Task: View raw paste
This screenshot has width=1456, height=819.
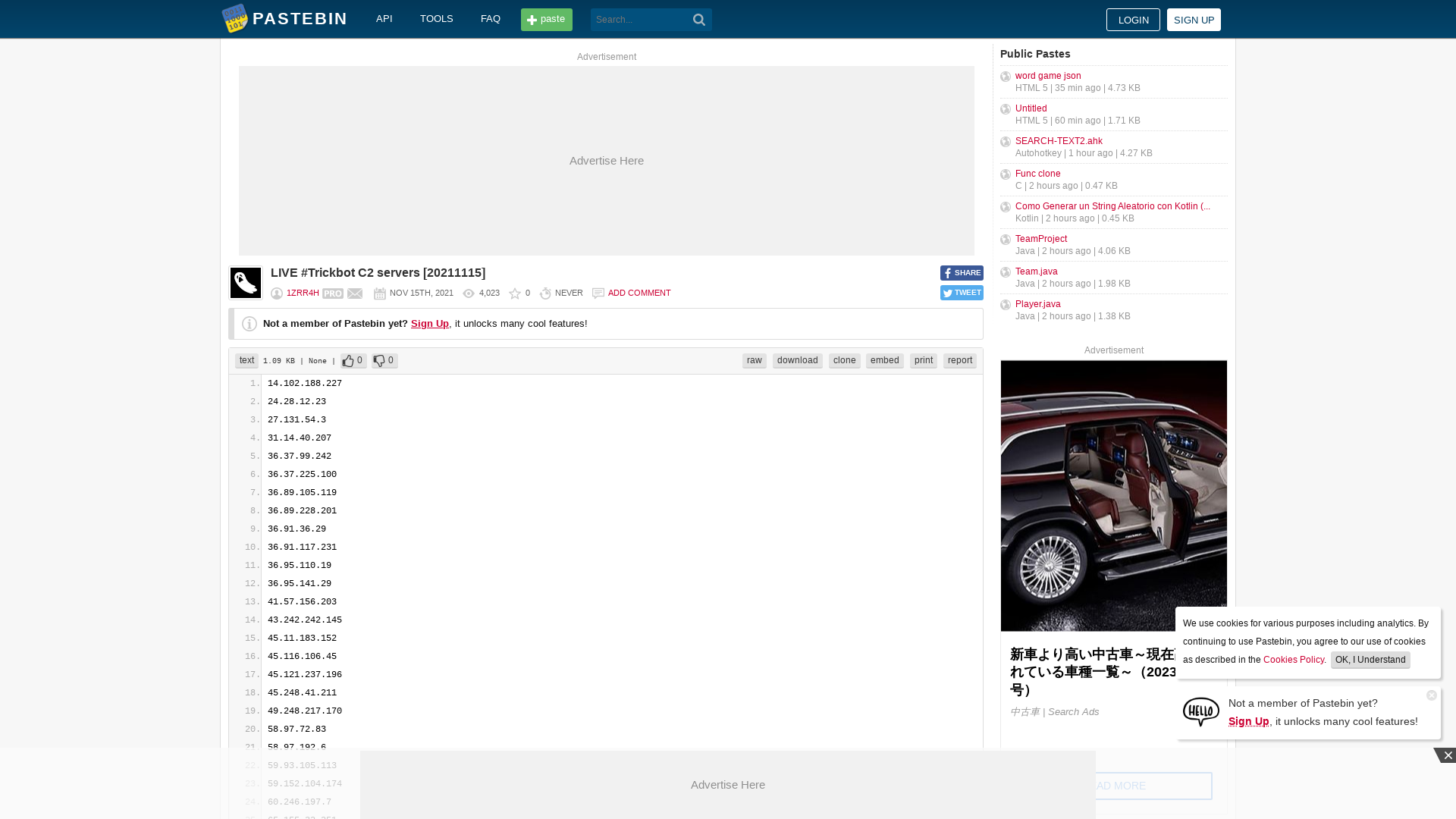Action: point(755,361)
